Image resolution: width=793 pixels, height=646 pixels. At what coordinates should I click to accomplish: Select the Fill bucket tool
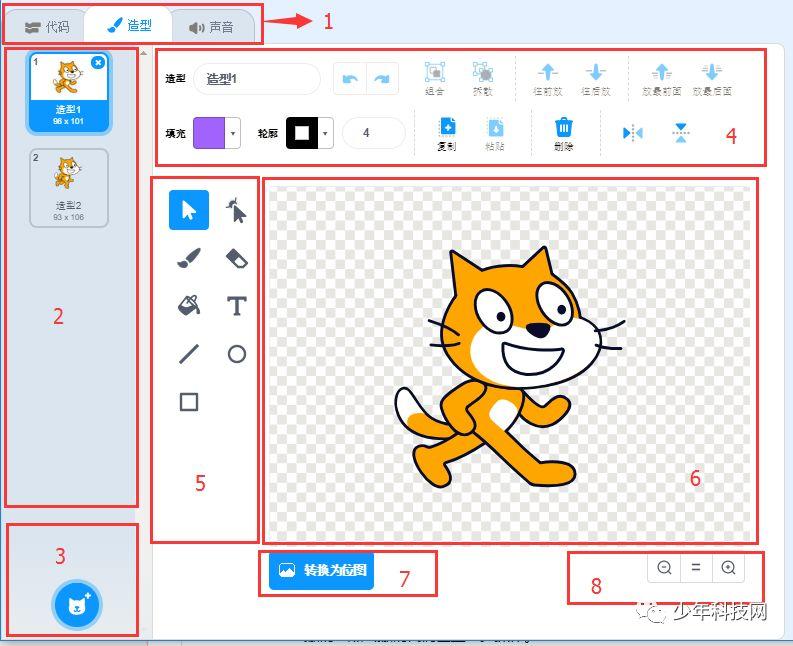(189, 306)
